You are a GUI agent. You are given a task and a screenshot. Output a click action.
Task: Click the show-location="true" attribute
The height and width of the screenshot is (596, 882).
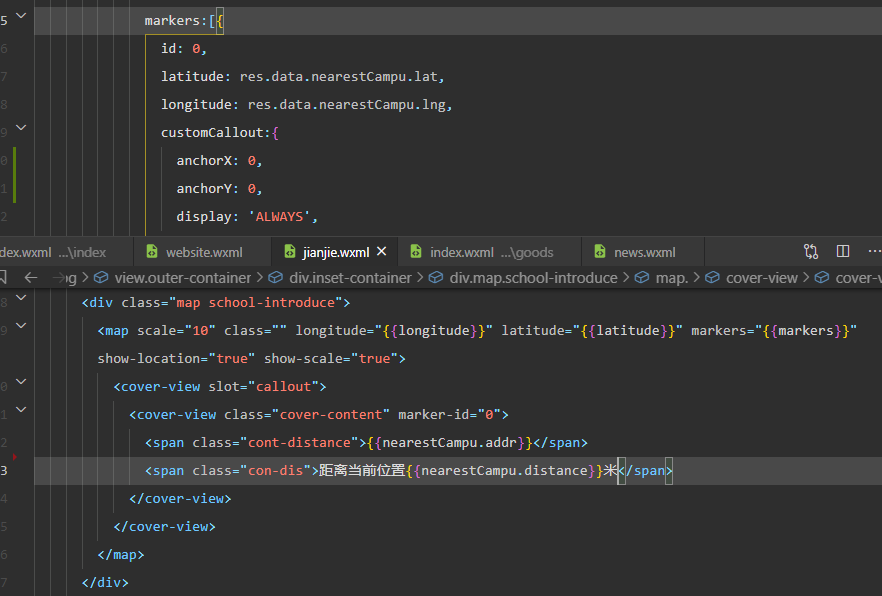coord(176,359)
